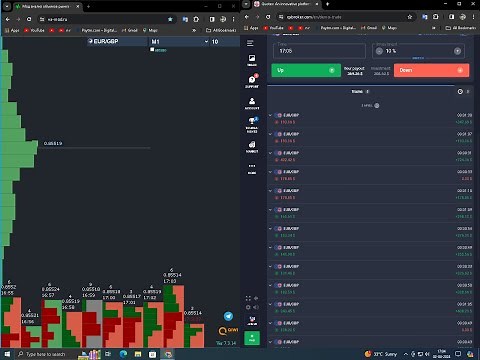Place an Up trade with the green button
Viewport: 480px width, 360px height.
[x=306, y=70]
